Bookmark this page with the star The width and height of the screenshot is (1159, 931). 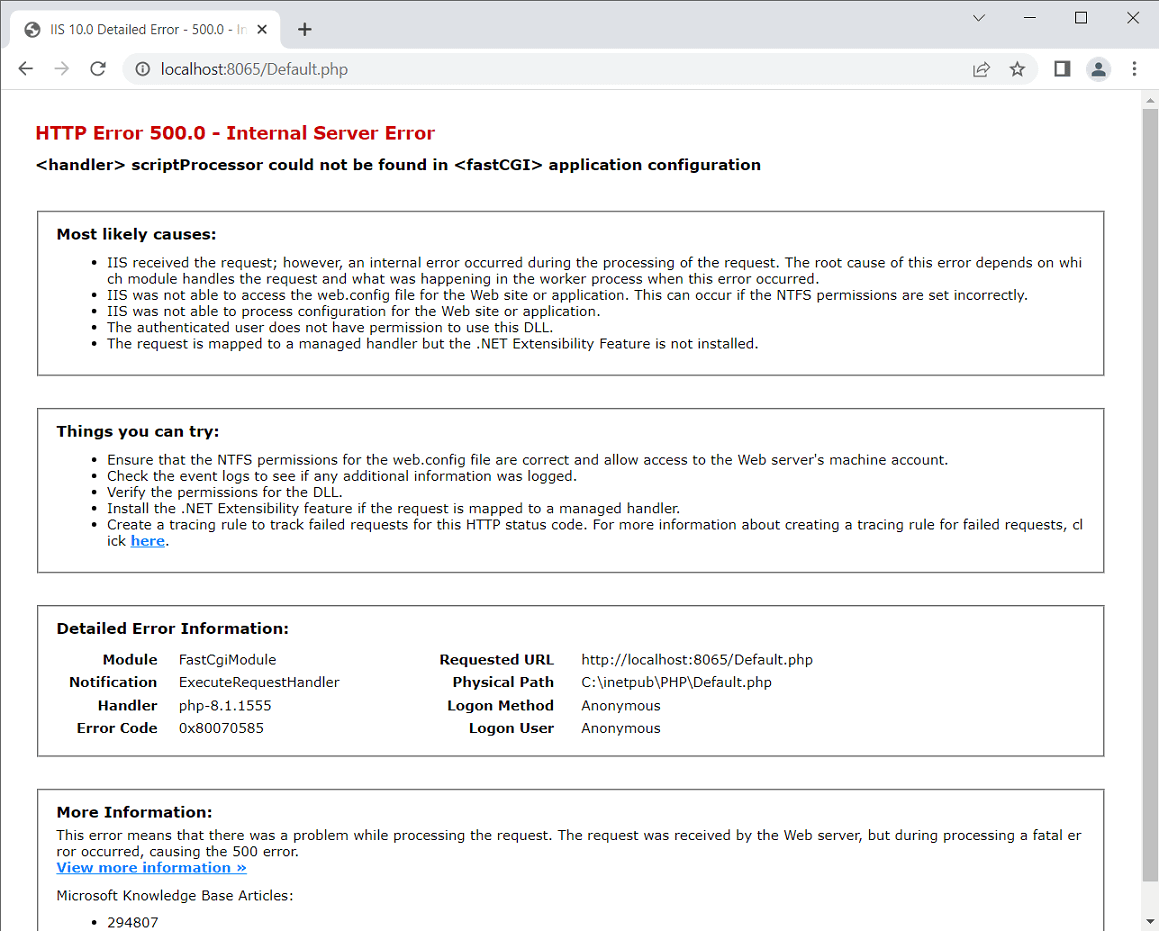pos(1017,69)
